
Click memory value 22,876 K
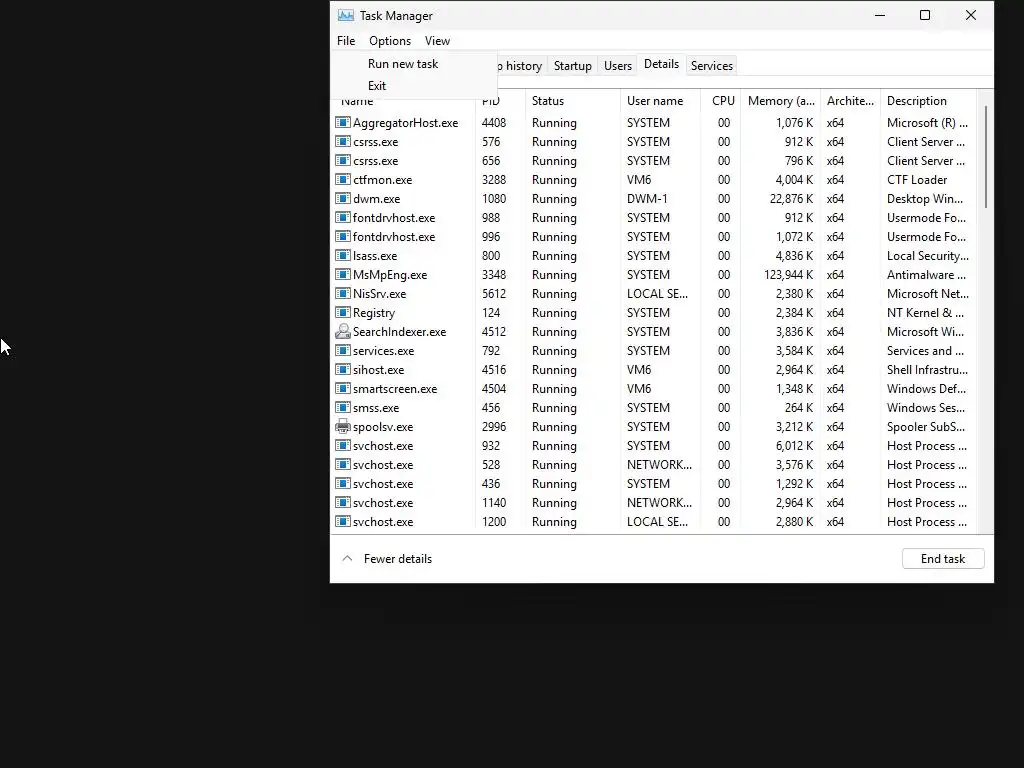tap(792, 199)
